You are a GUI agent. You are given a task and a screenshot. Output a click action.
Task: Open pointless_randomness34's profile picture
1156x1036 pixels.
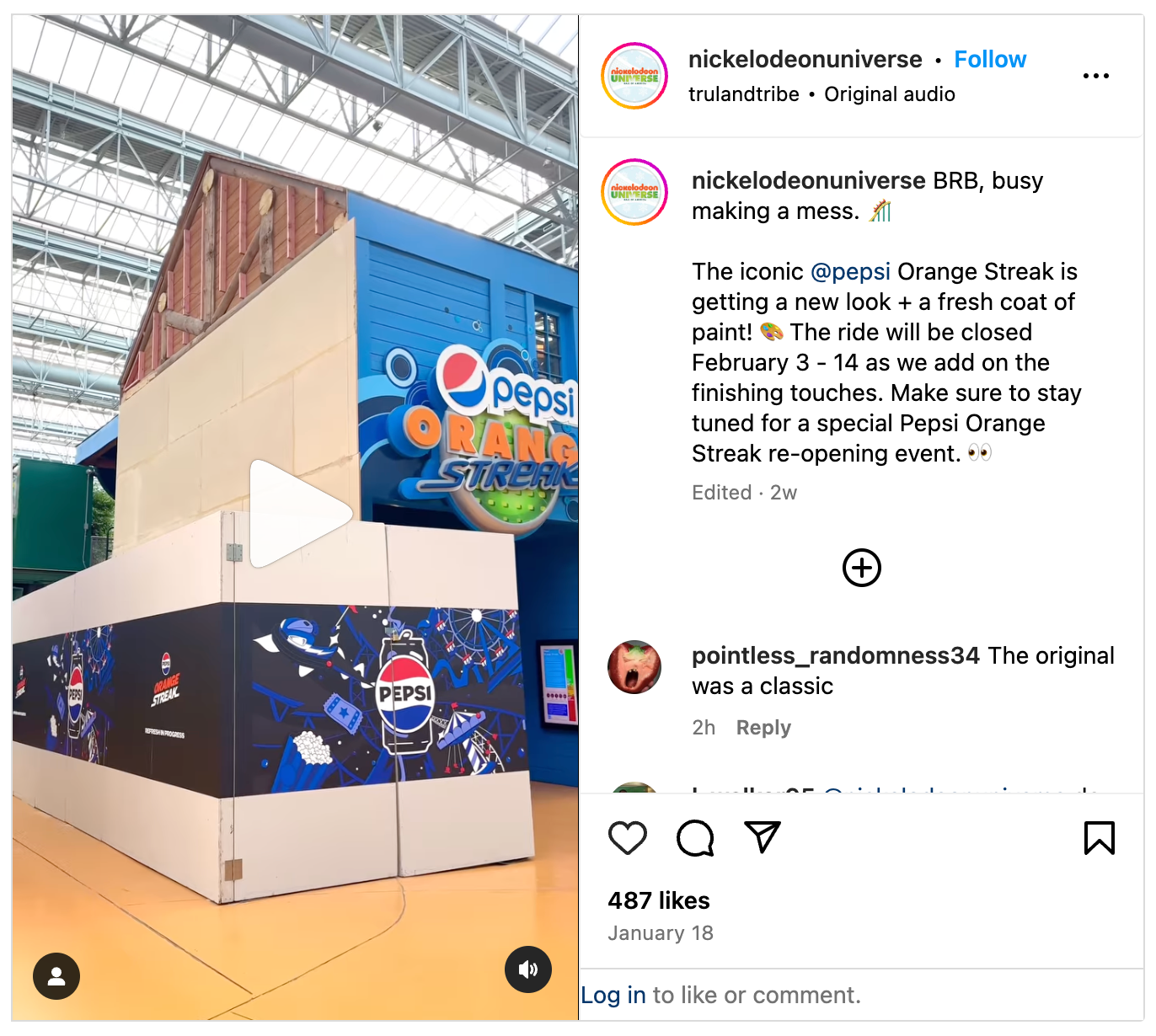click(x=634, y=667)
